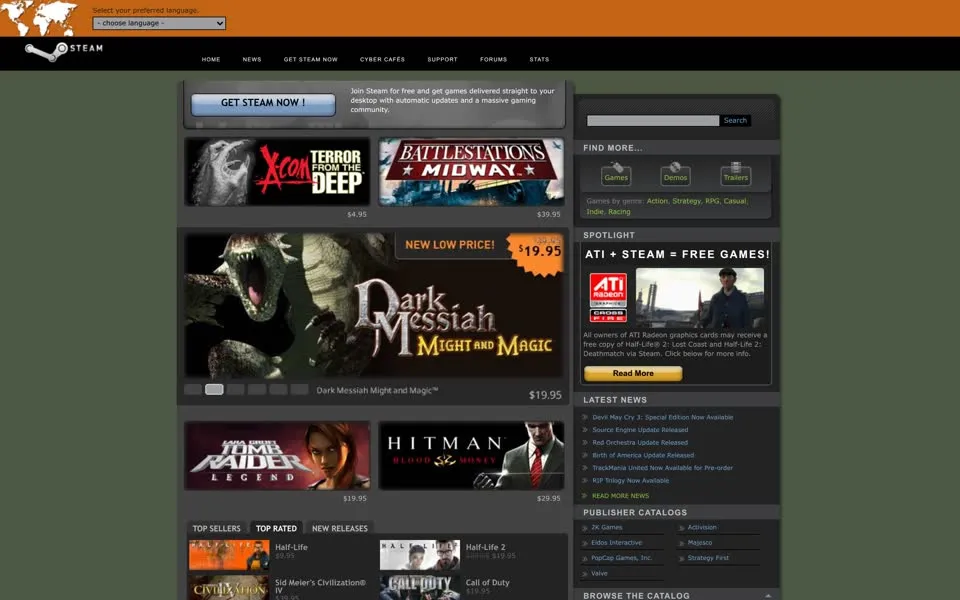Open Birth of America Update Released news
960x600 pixels.
643,456
